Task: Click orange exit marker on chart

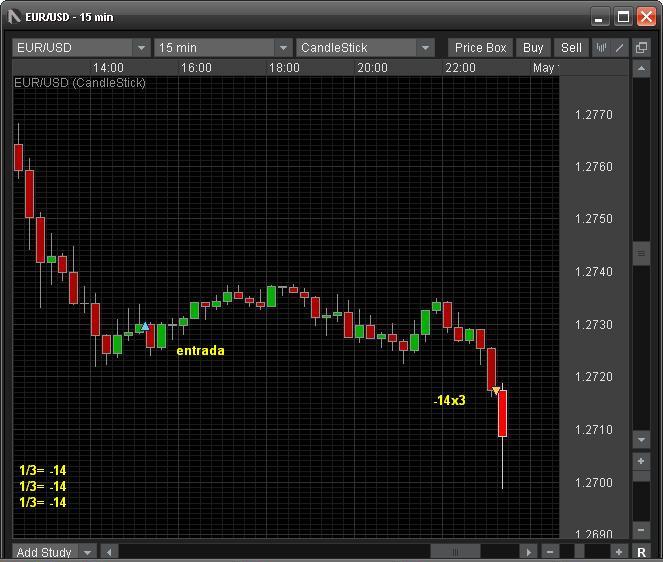Action: point(496,390)
